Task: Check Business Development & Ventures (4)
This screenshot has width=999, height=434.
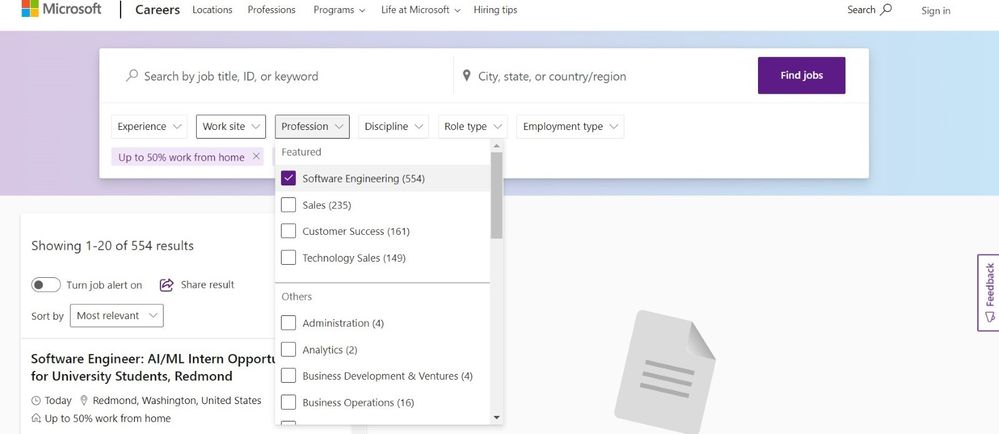Action: 289,376
